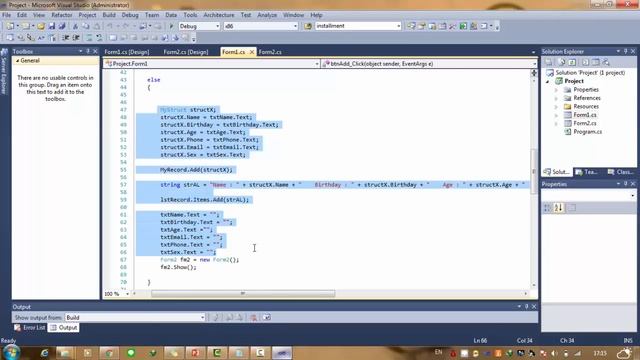
Task: Select Form1.cs in Solution Explorer
Action: coord(584,115)
